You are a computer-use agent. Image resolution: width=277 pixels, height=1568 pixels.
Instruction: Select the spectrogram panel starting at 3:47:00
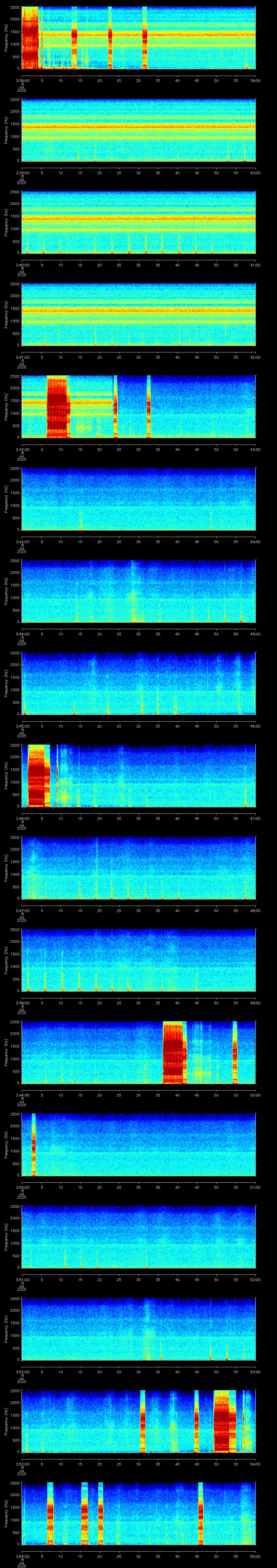pos(138,868)
